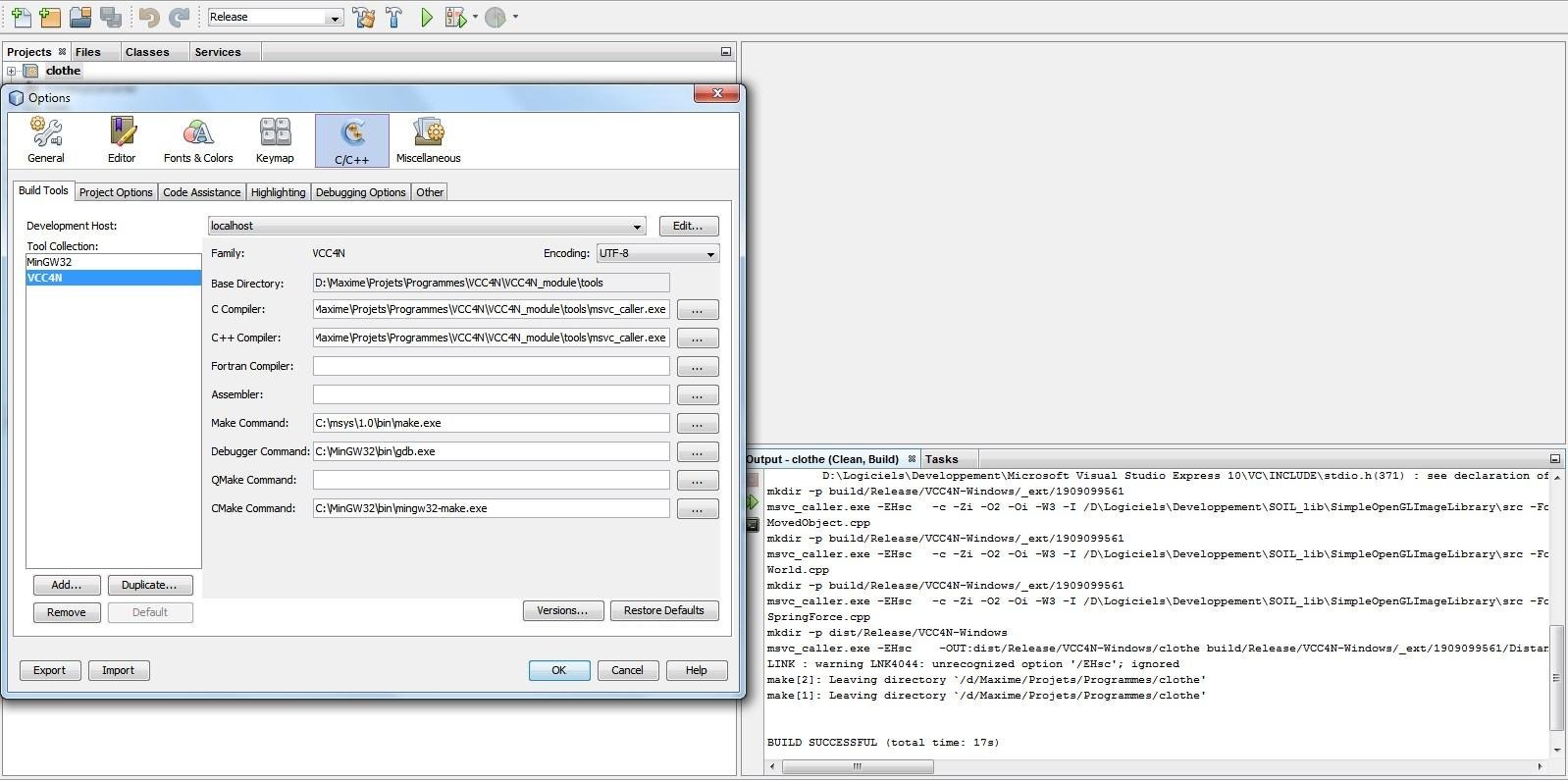Click the Open Project folder icon
Image resolution: width=1568 pixels, height=781 pixels.
pyautogui.click(x=80, y=17)
